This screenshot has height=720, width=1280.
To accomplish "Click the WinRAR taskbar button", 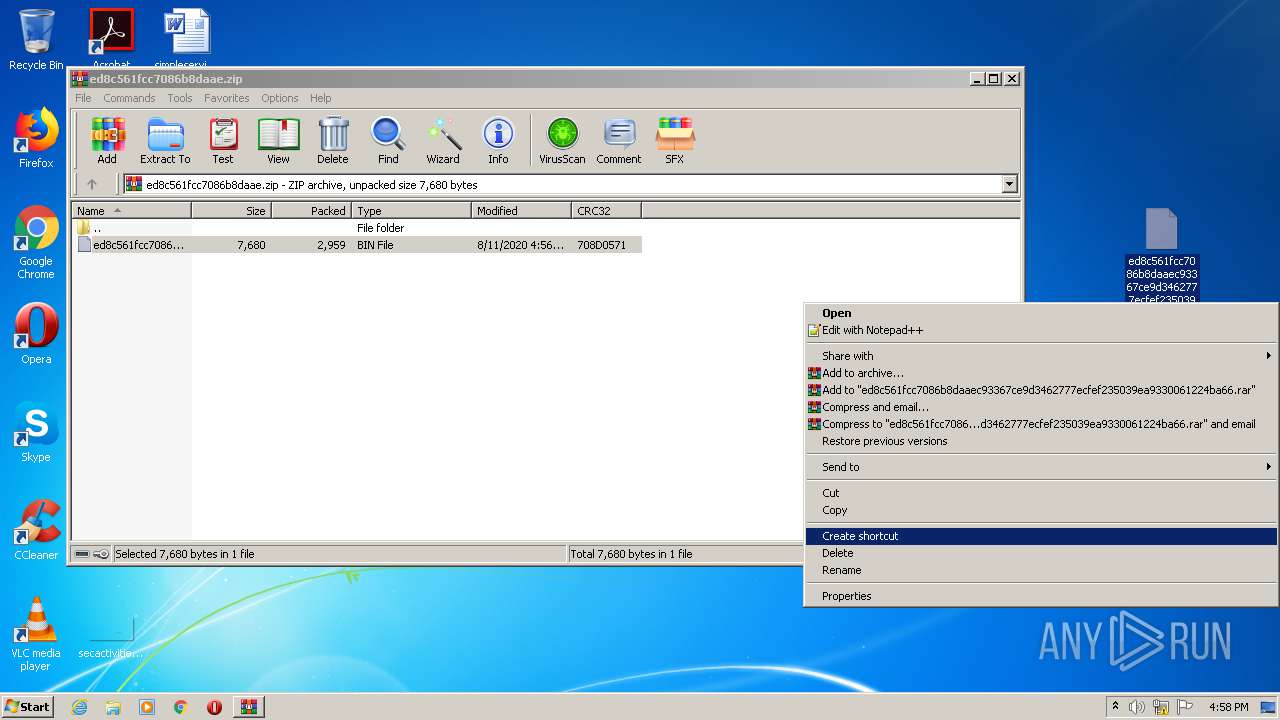I will click(248, 707).
